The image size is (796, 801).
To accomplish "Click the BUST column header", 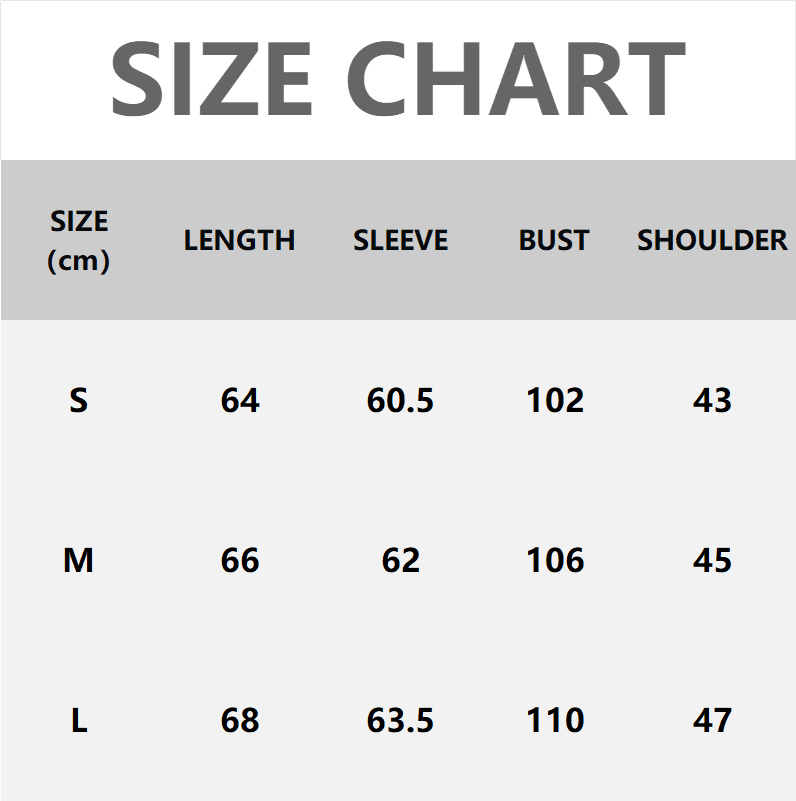I will (554, 240).
